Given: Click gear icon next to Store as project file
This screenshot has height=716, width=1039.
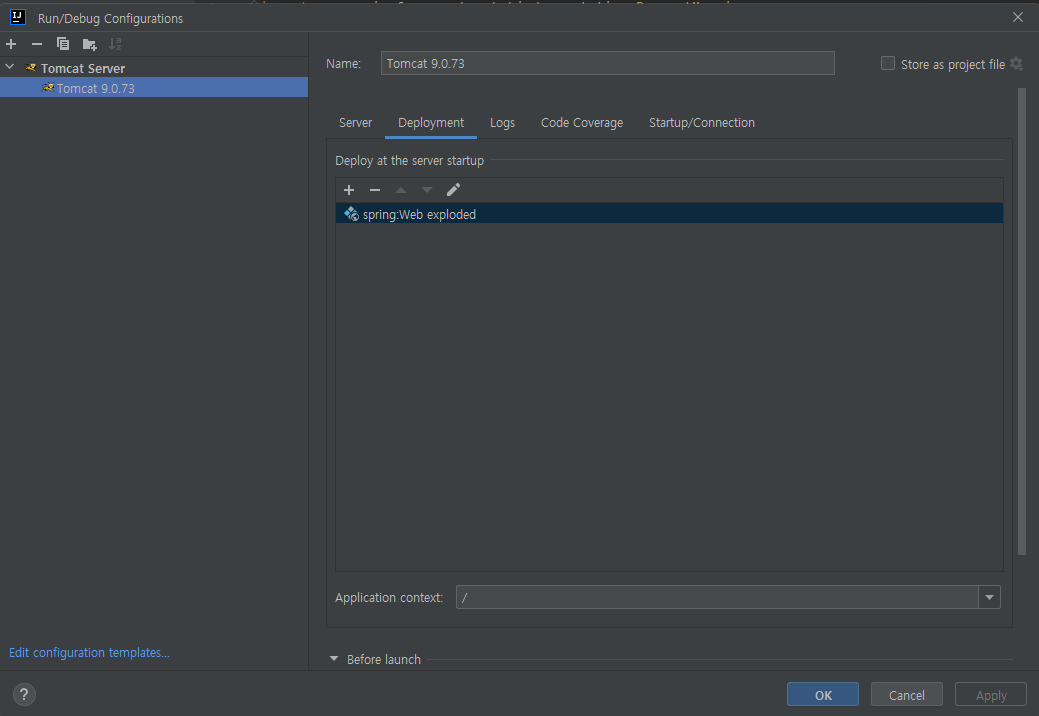Looking at the screenshot, I should point(1016,64).
